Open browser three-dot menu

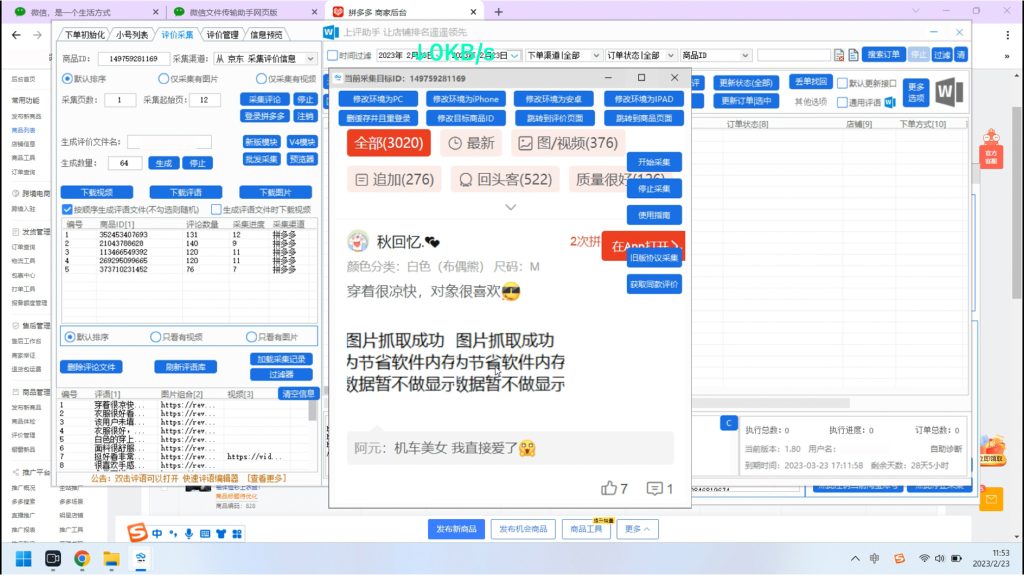coord(1008,35)
